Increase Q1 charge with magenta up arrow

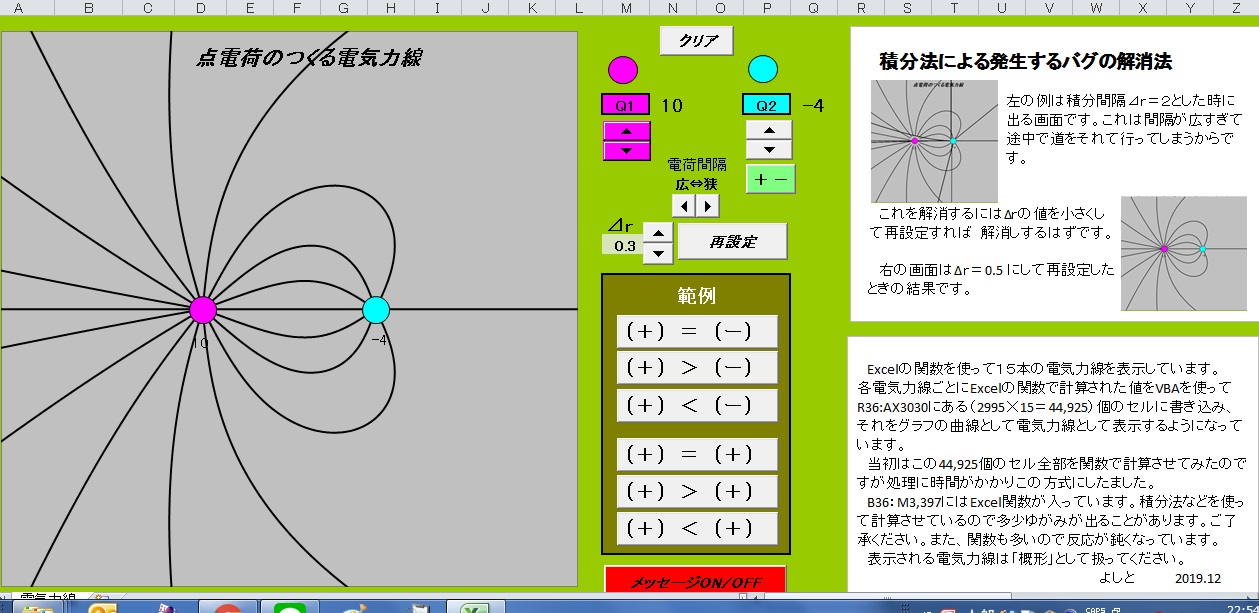click(627, 132)
